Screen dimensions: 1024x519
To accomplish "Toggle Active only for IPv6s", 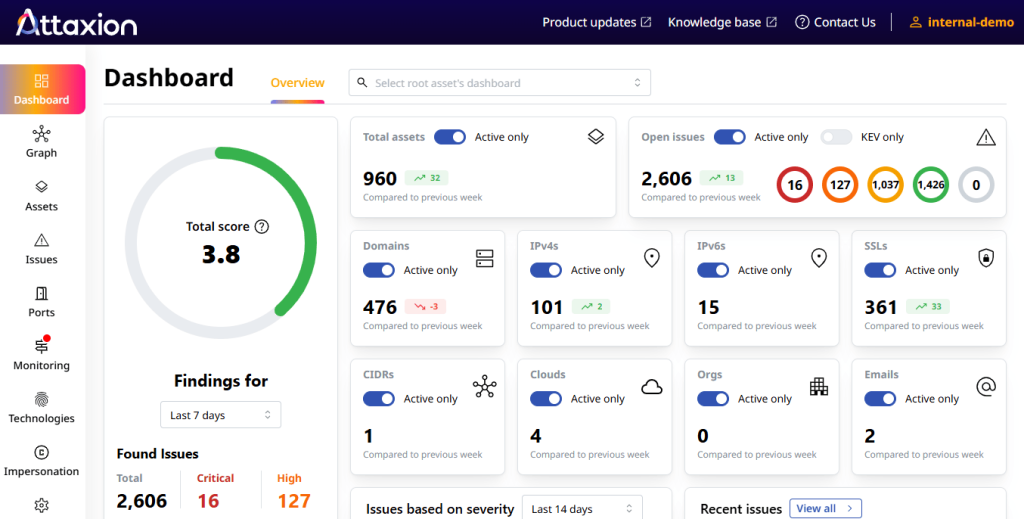I will point(713,270).
